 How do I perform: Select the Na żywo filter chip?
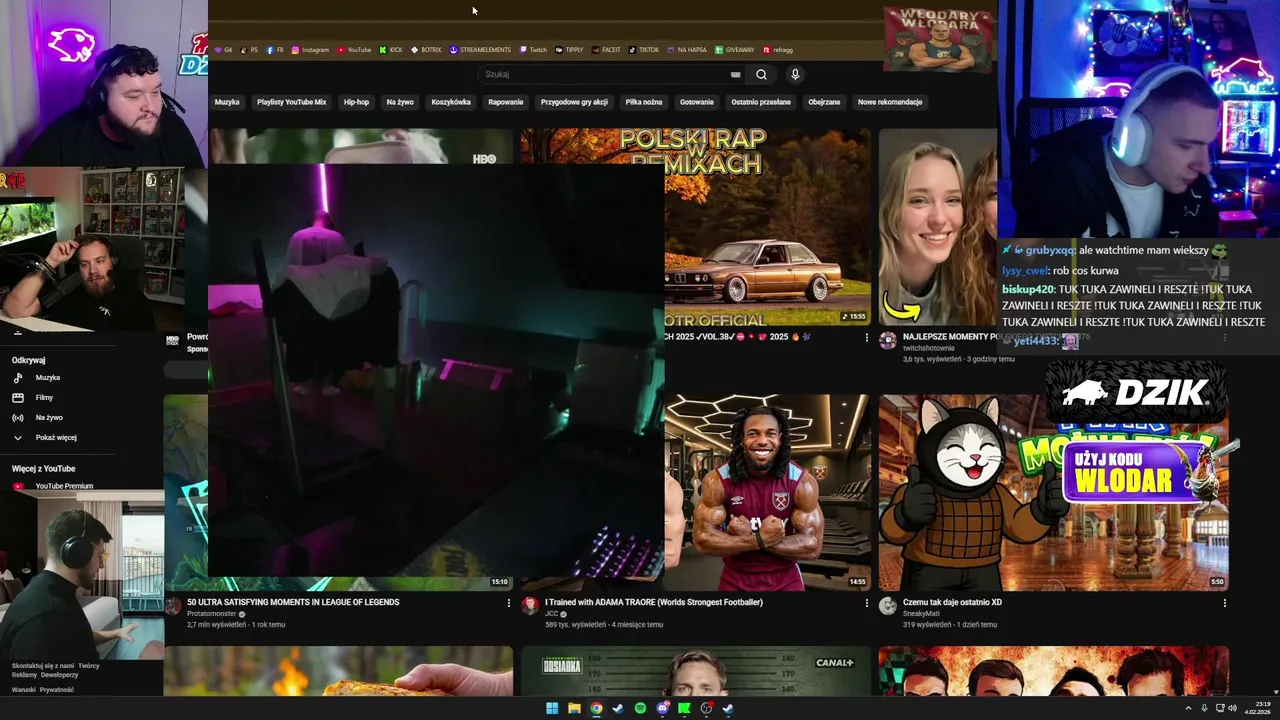(x=400, y=102)
